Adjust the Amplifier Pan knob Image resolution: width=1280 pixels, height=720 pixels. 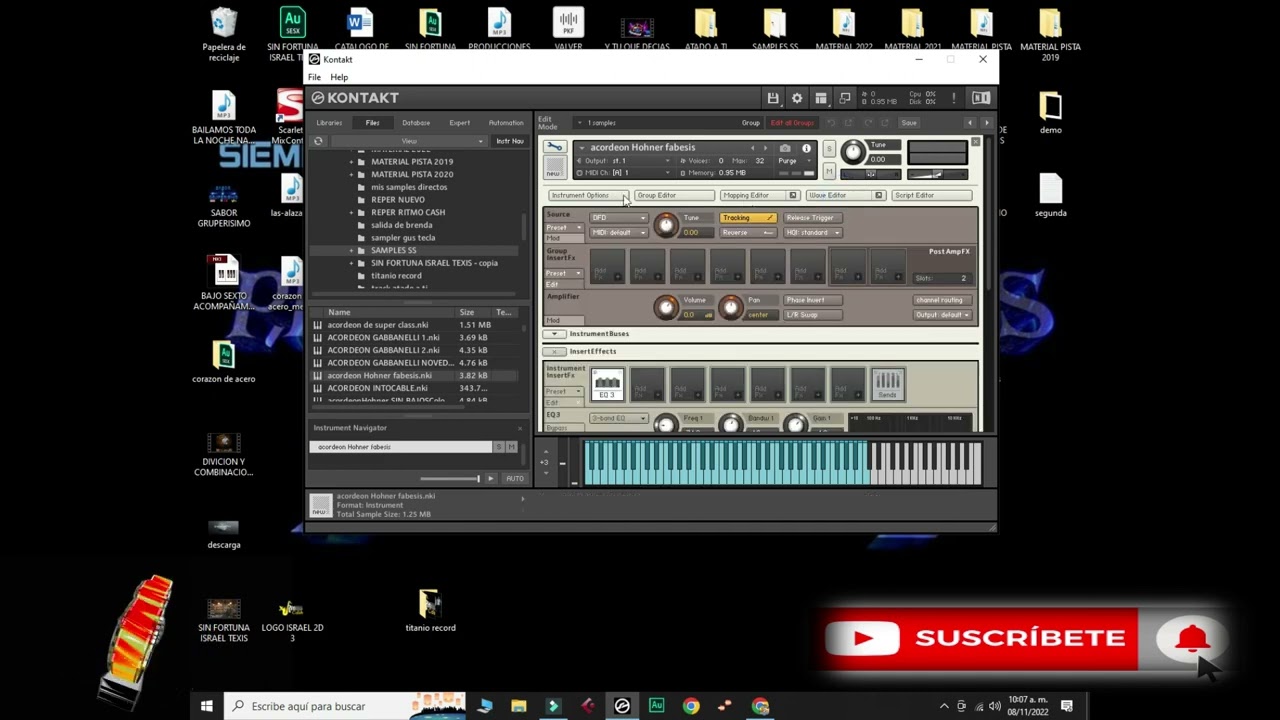pos(731,307)
